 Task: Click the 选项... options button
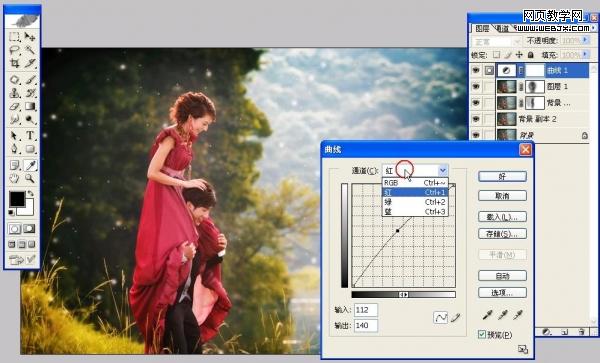502,293
